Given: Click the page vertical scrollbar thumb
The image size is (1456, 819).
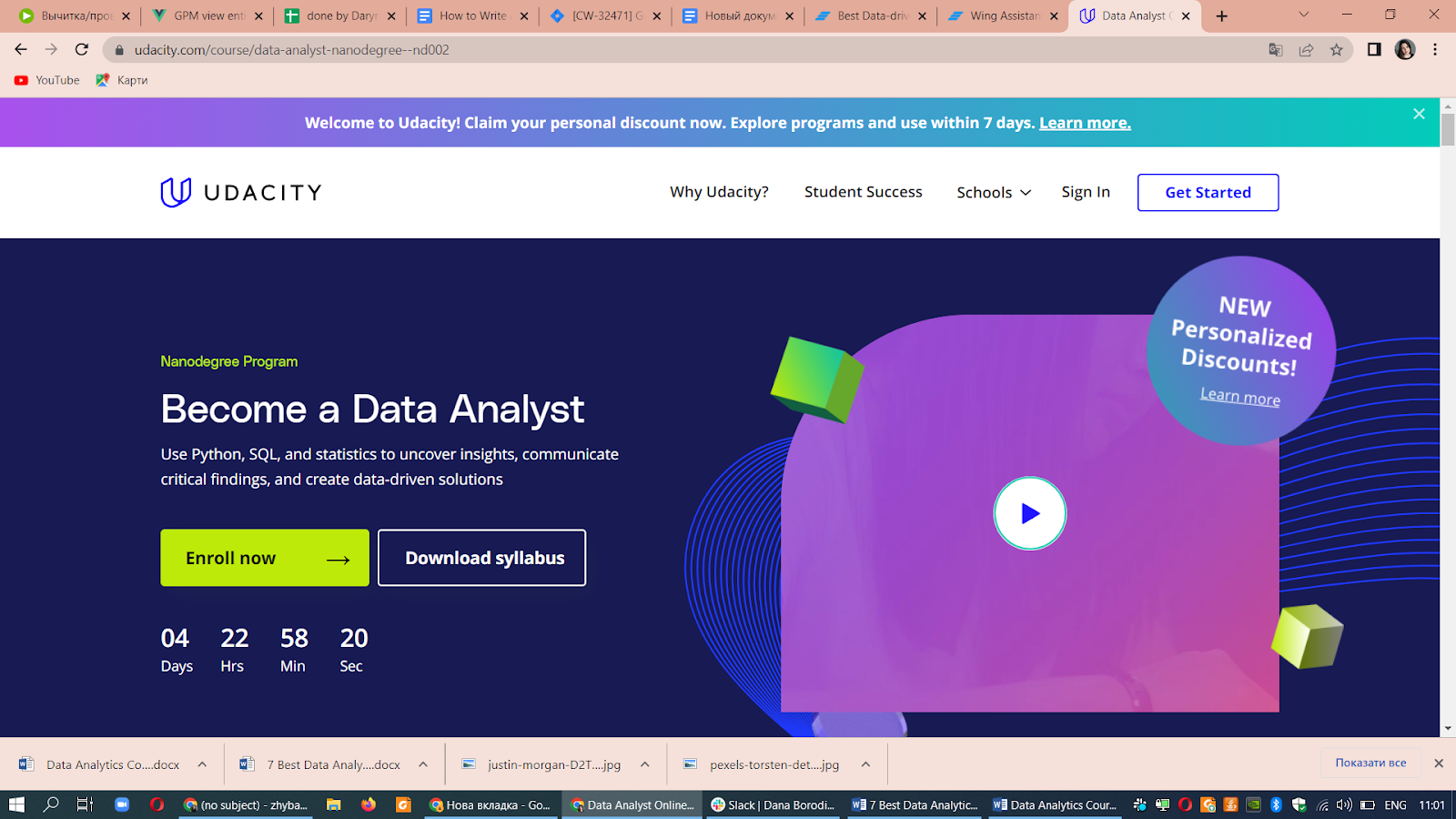Looking at the screenshot, I should point(1448,128).
